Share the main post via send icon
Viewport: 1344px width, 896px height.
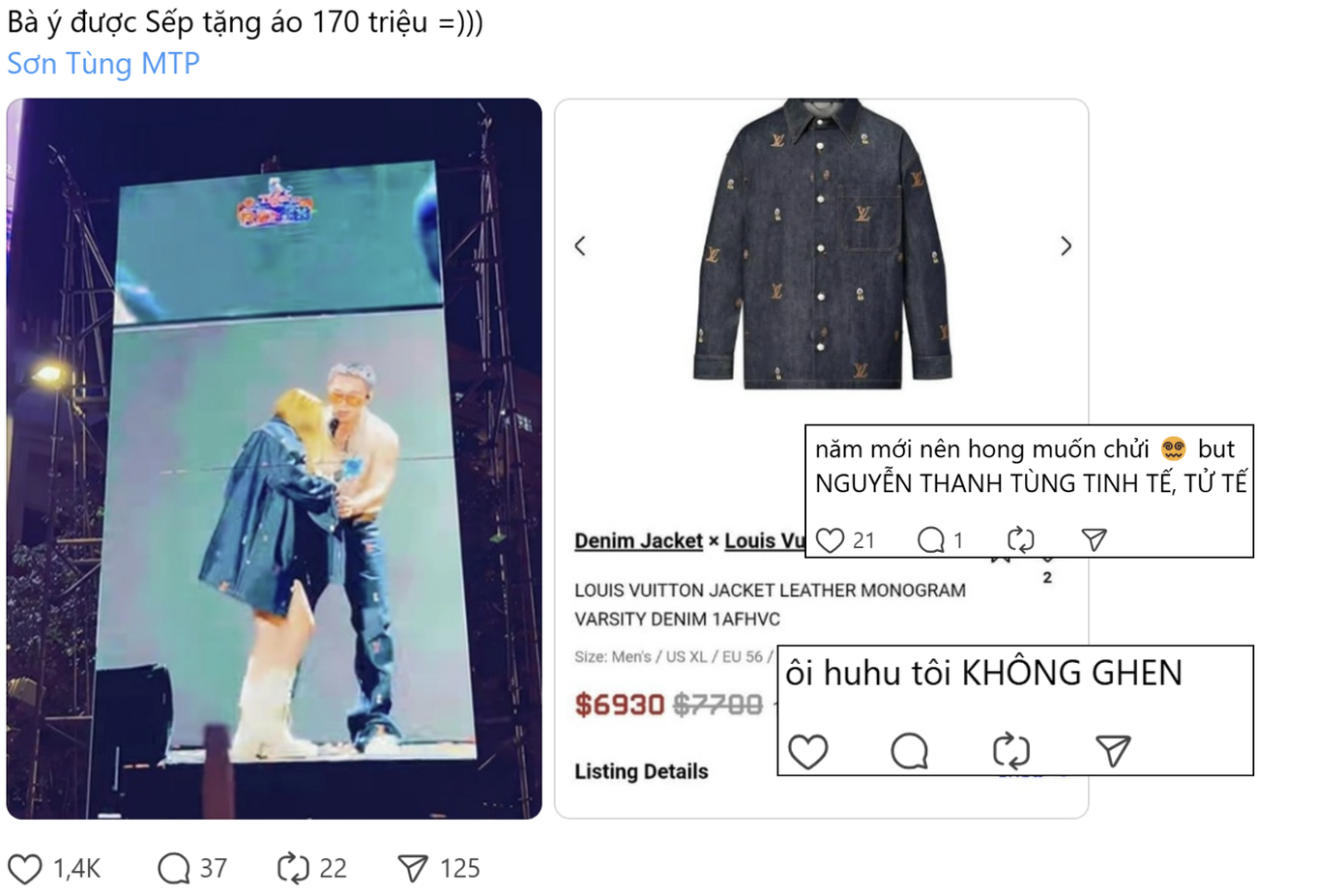pyautogui.click(x=413, y=869)
